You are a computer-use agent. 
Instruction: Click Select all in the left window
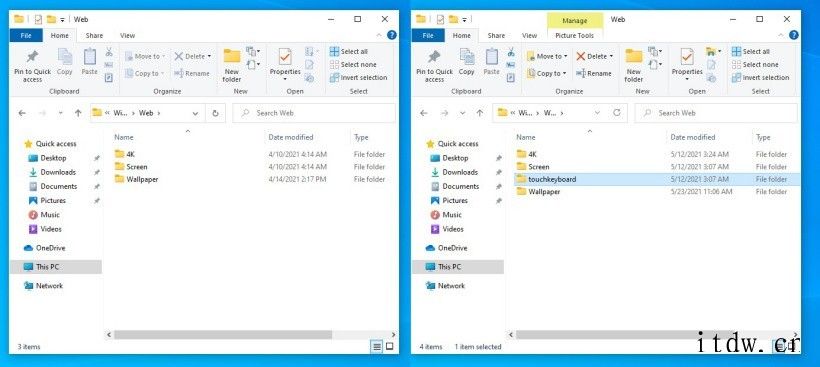click(349, 51)
